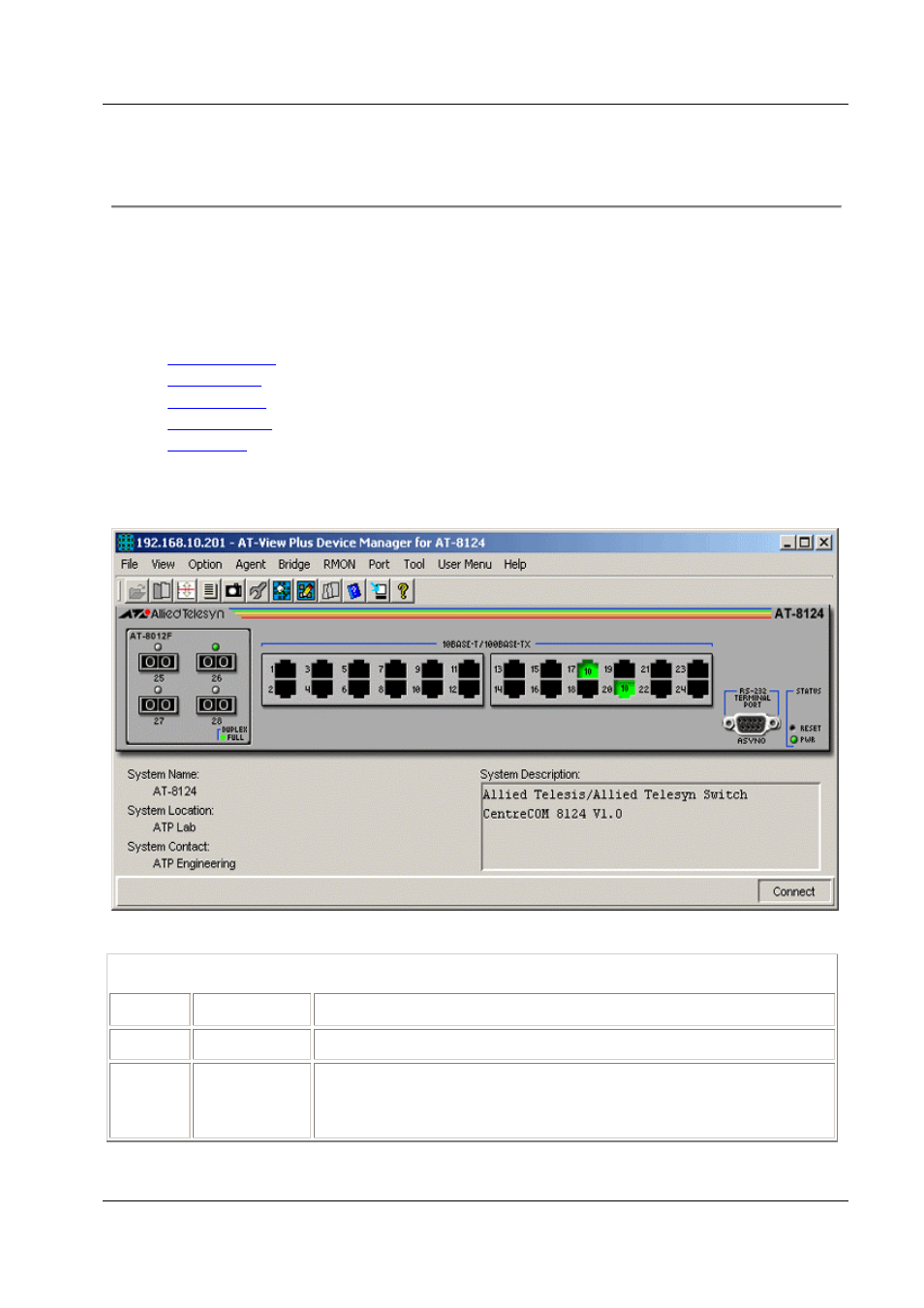Select switch port 24
Image resolution: width=924 pixels, height=1308 pixels.
pyautogui.click(x=697, y=689)
